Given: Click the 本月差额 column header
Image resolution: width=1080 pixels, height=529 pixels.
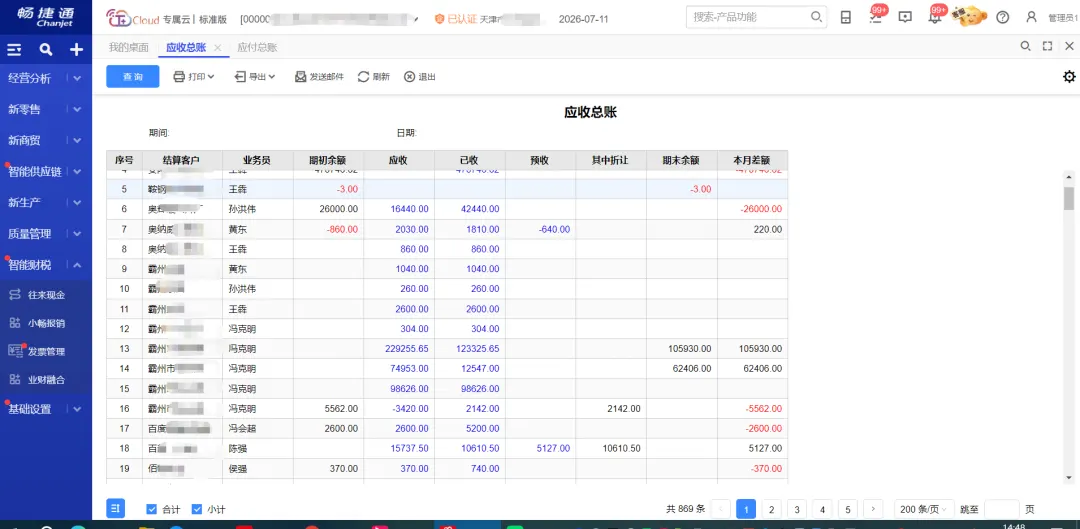Looking at the screenshot, I should (752, 160).
